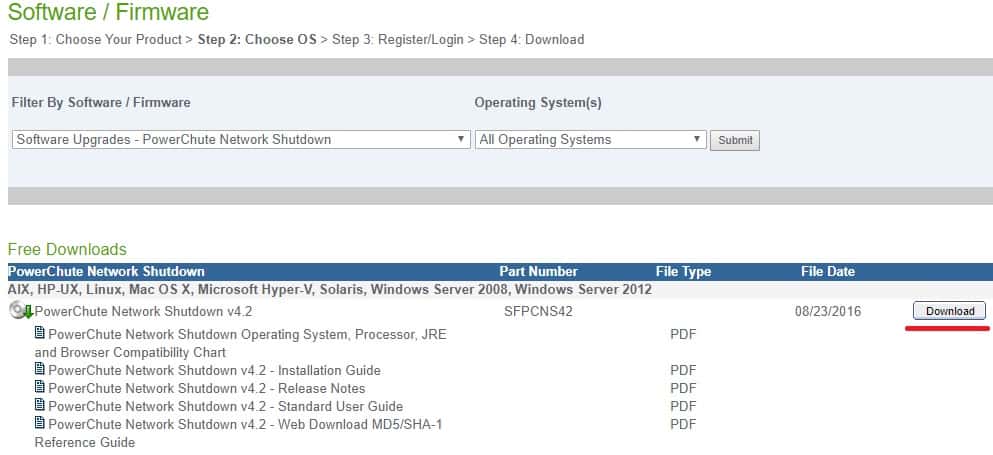Click the Part Number column header
The image size is (993, 455).
538,271
